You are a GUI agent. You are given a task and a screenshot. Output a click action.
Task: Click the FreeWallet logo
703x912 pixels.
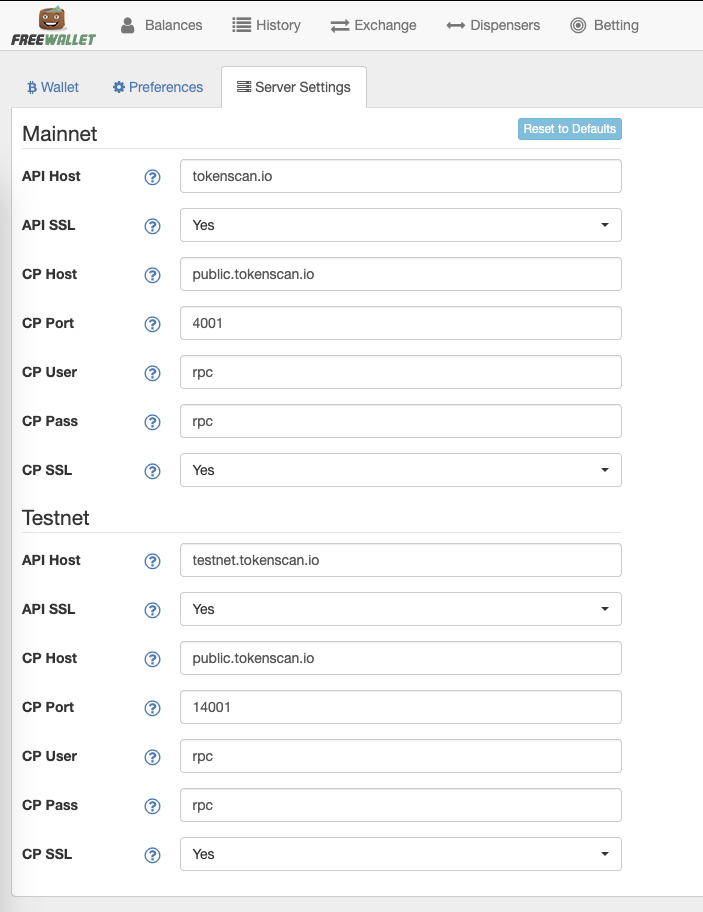(x=53, y=27)
